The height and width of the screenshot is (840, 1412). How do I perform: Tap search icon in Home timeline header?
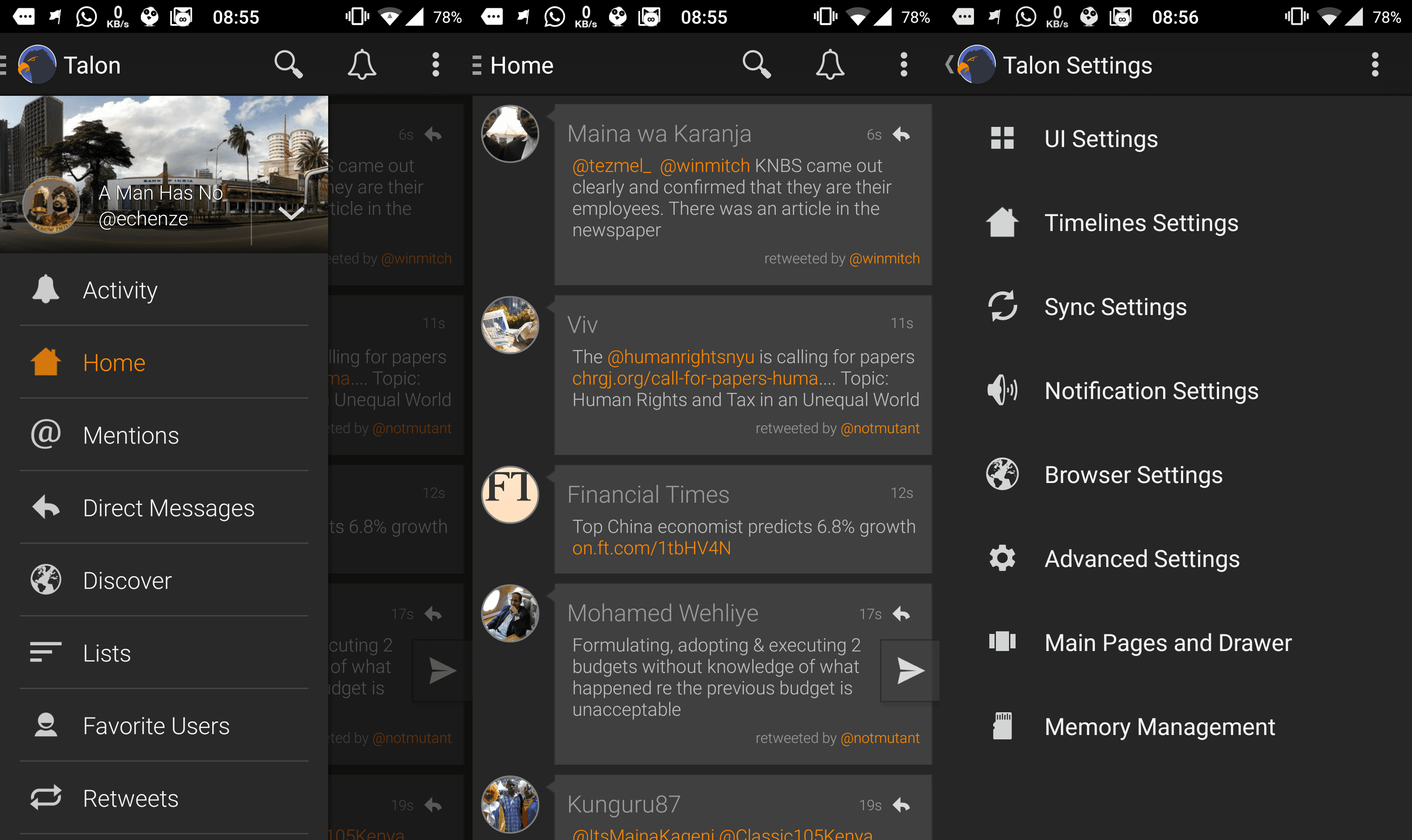(x=756, y=64)
